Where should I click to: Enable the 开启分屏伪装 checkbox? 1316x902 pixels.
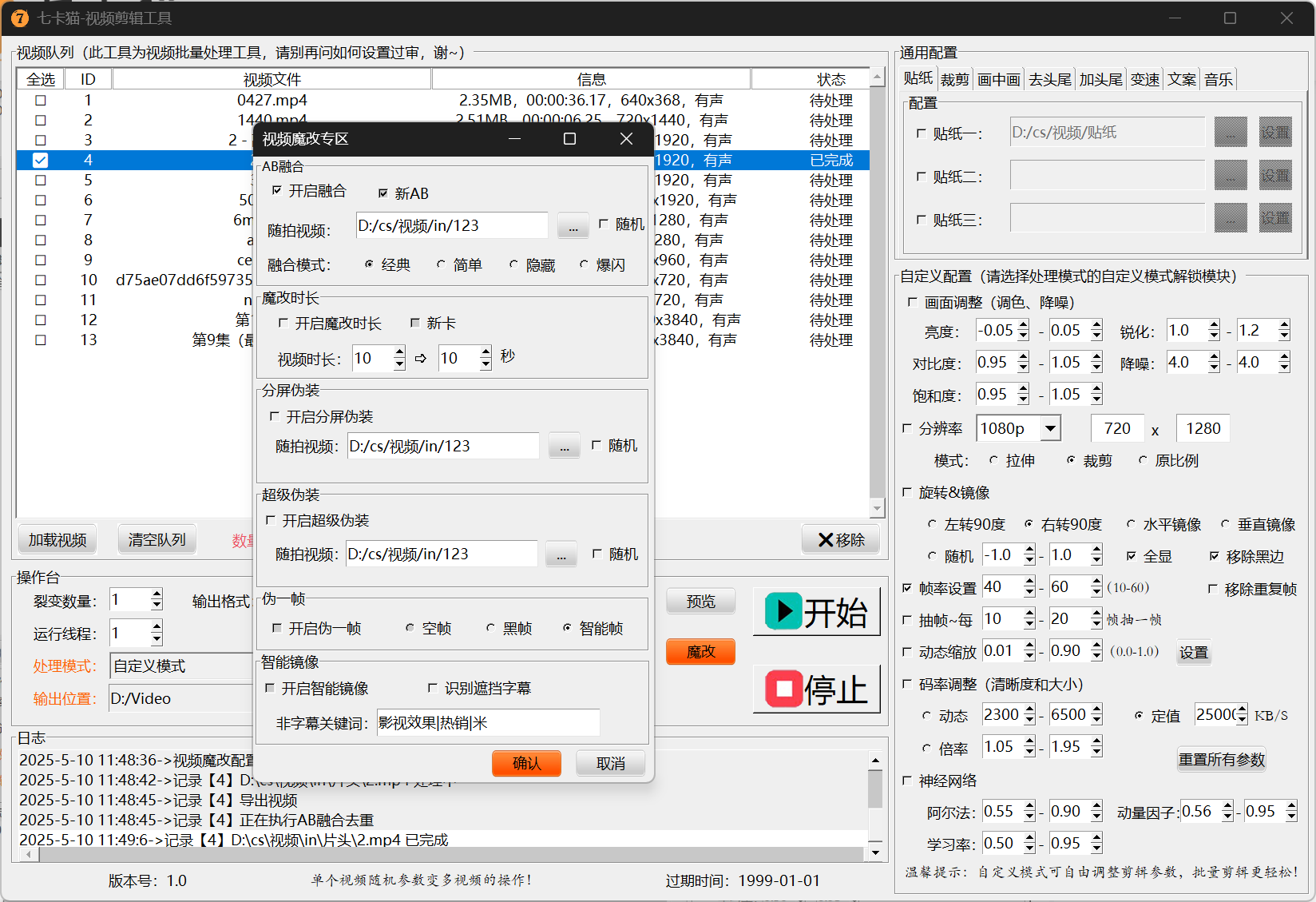(x=275, y=416)
